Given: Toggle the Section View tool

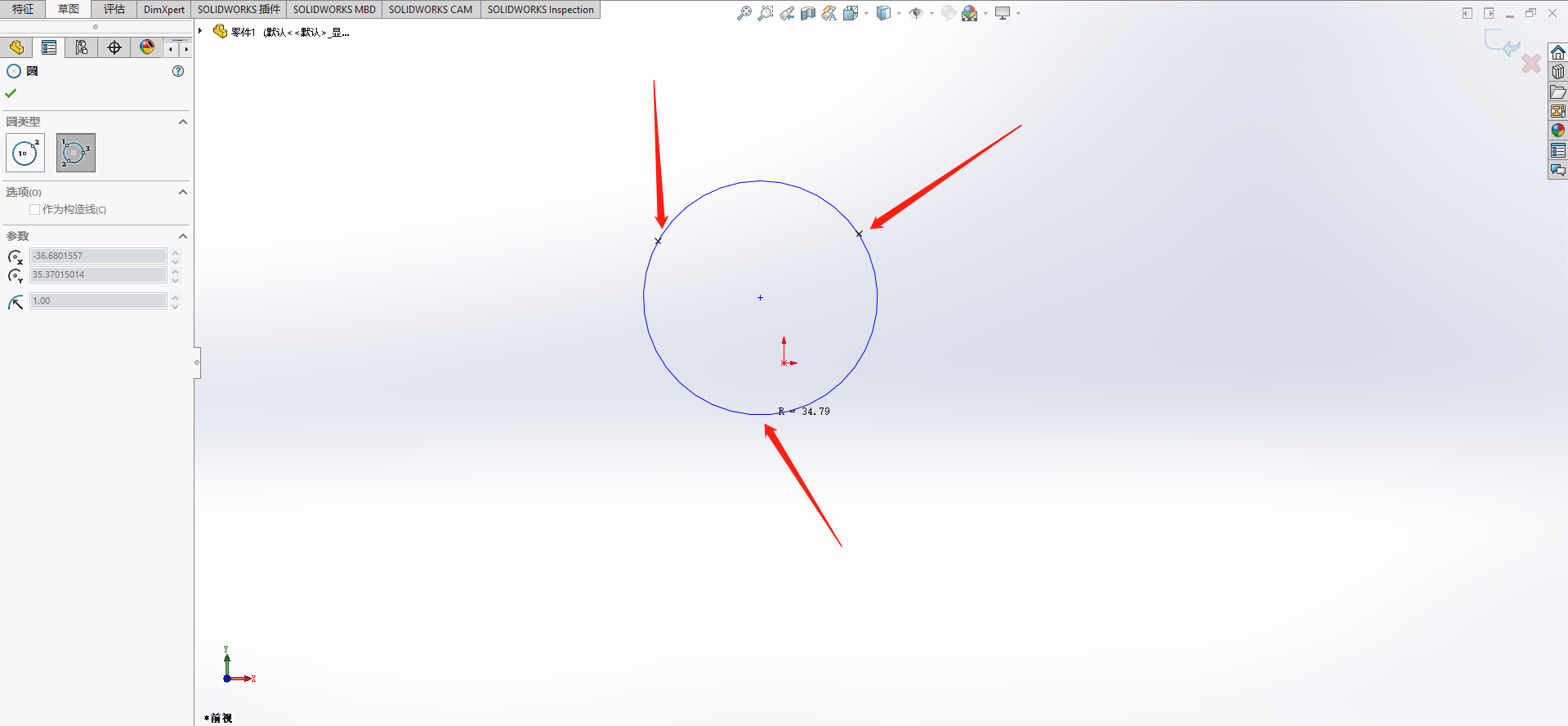Looking at the screenshot, I should click(807, 13).
